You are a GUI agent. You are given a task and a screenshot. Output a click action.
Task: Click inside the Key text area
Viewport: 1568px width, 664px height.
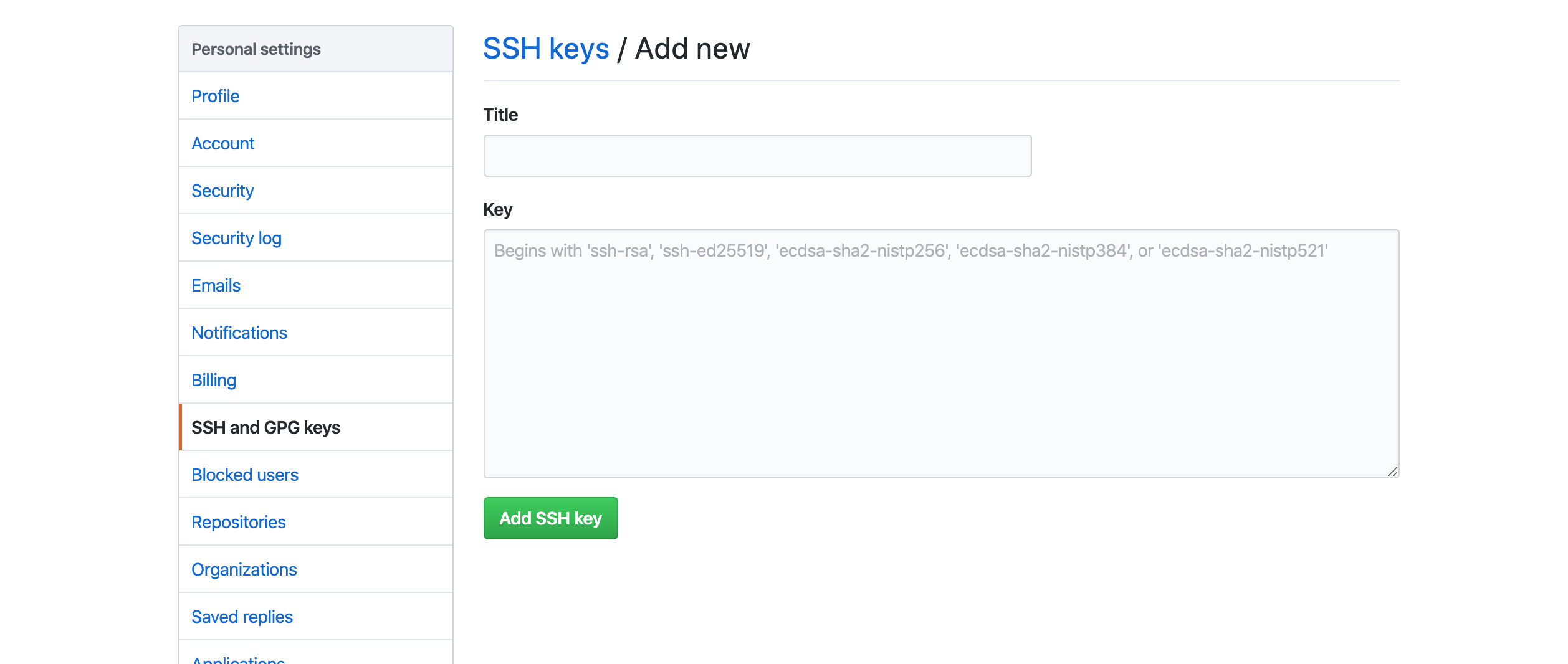[935, 355]
